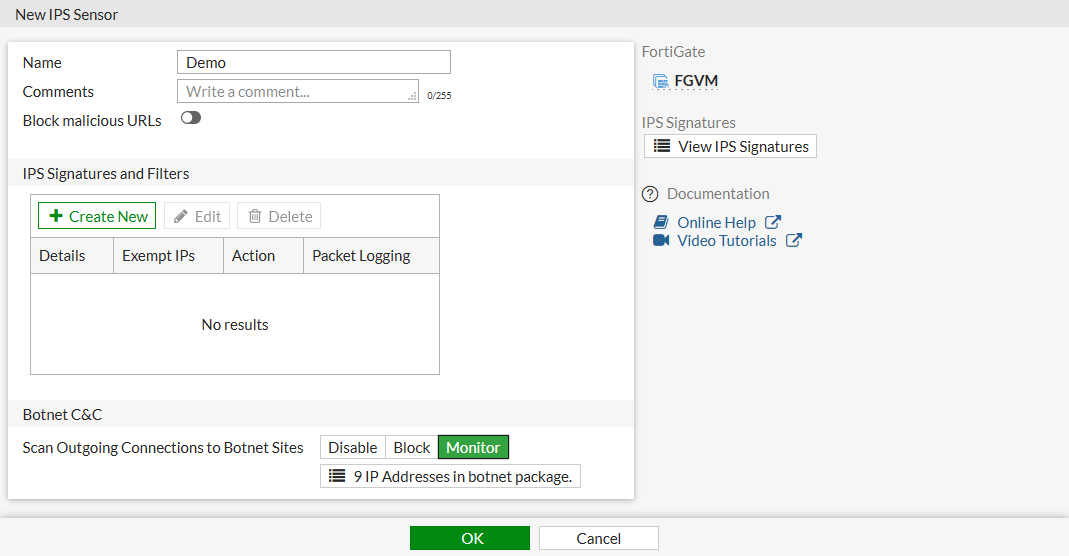Set botnet scanning to Block
The height and width of the screenshot is (556, 1069).
point(411,447)
